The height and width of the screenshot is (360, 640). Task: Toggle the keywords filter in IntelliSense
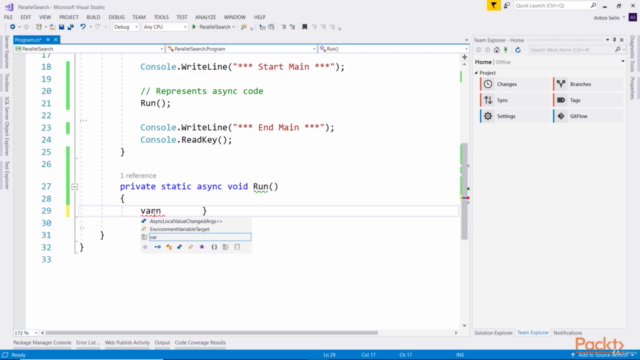pyautogui.click(x=225, y=247)
